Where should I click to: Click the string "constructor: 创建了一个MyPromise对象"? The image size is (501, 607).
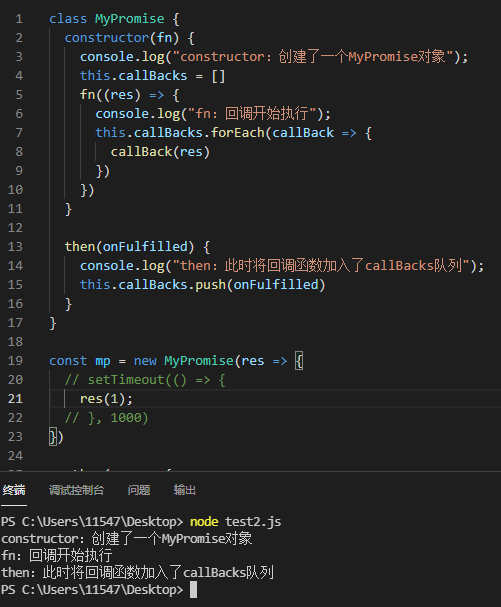click(x=313, y=57)
